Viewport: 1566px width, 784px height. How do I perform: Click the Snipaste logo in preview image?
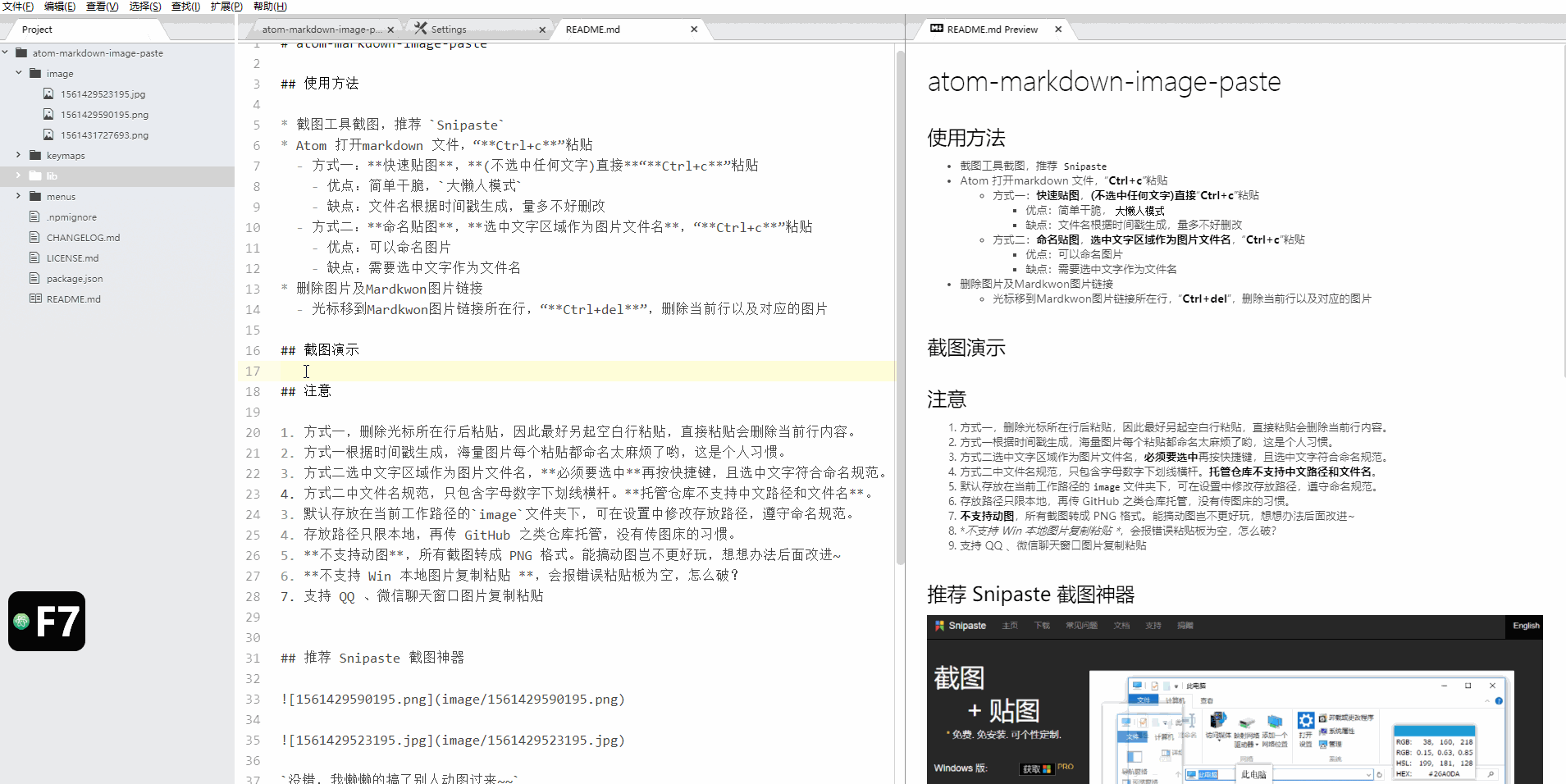coord(960,626)
